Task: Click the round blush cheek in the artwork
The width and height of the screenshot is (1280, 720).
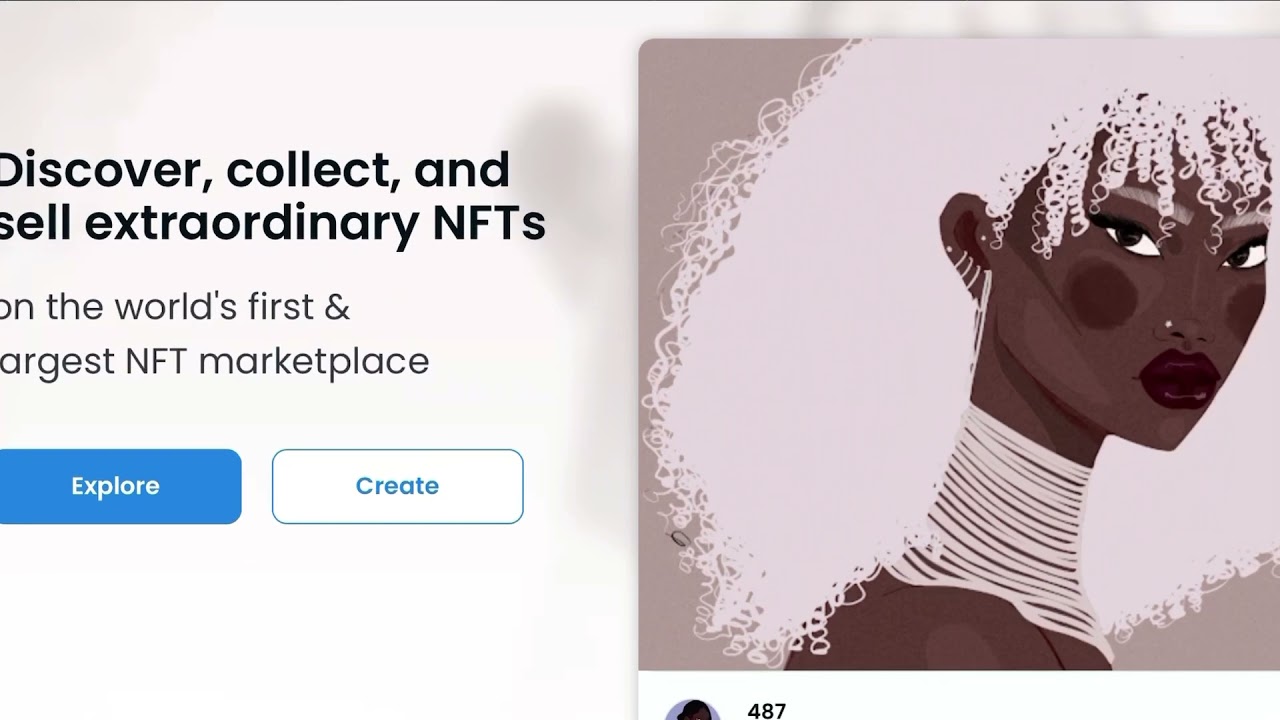Action: 1102,291
